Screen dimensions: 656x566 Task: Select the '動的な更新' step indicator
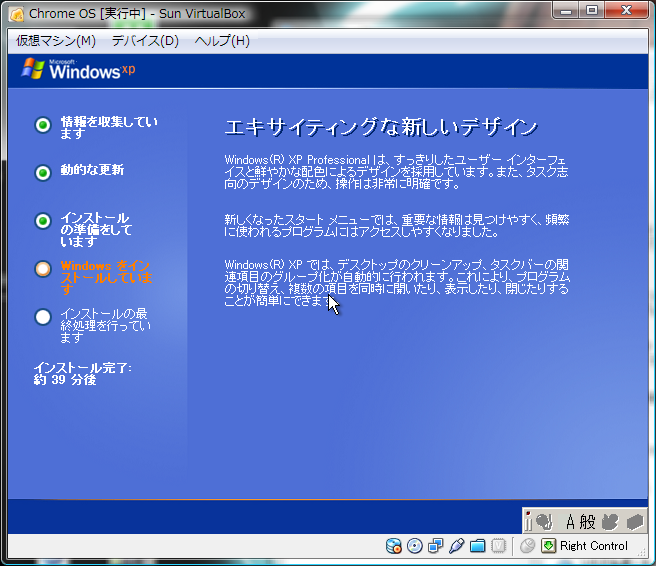coord(43,172)
